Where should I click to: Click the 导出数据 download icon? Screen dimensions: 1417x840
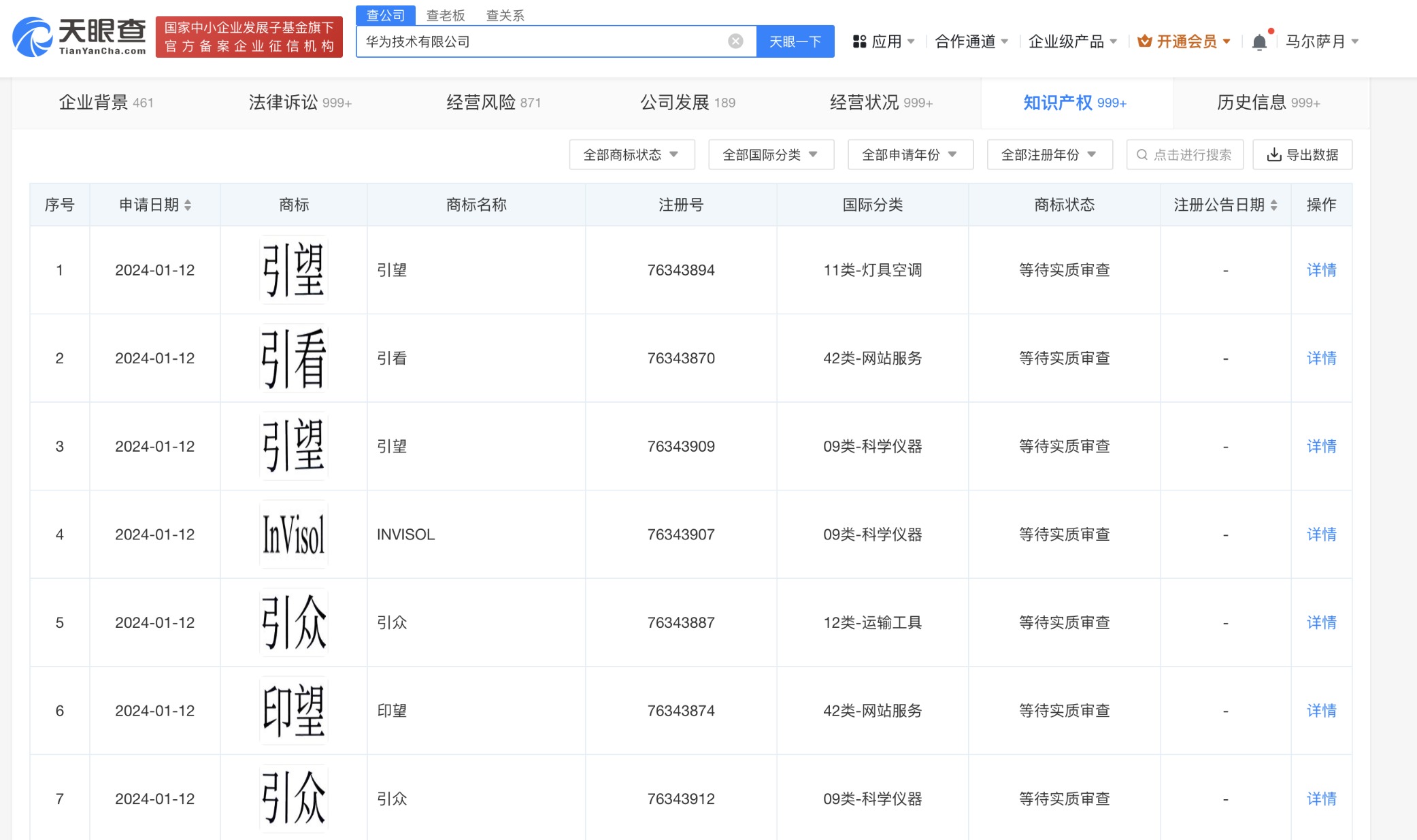pos(1273,155)
